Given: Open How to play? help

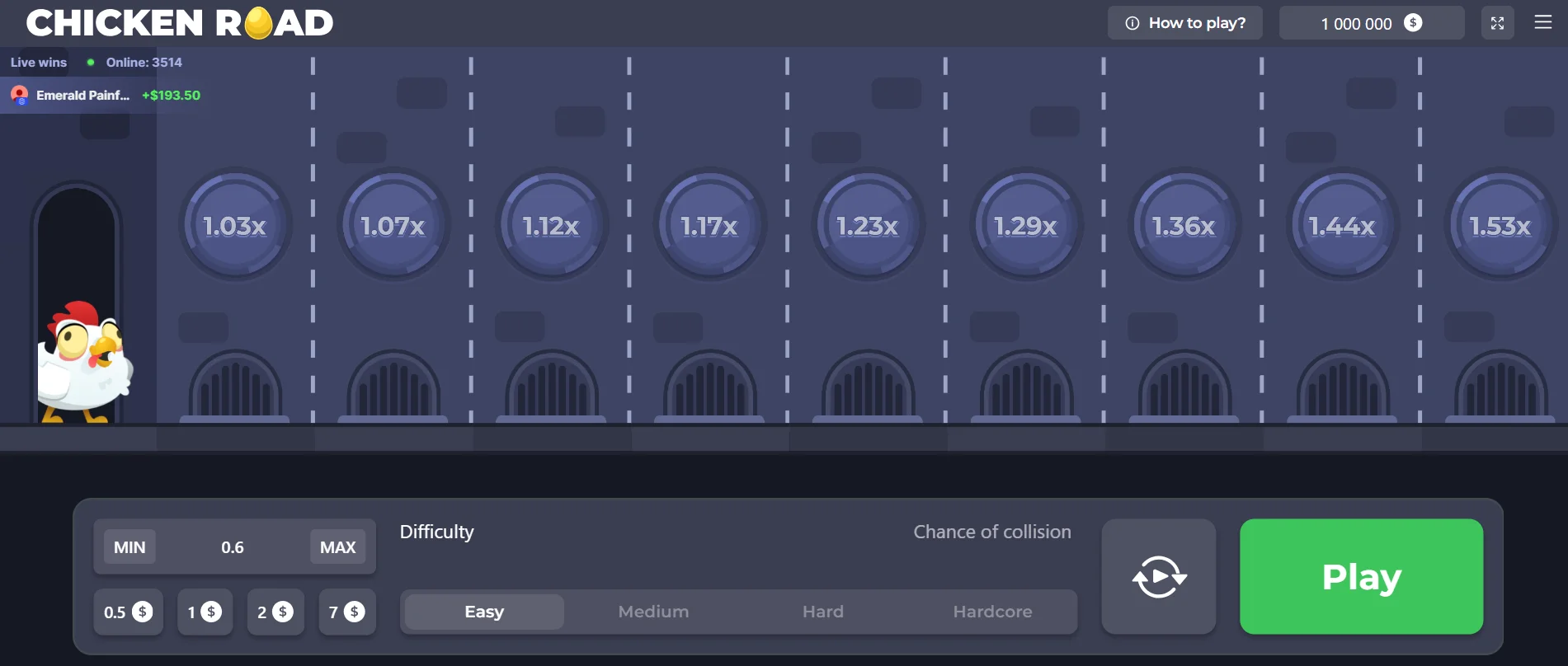Looking at the screenshot, I should tap(1185, 23).
